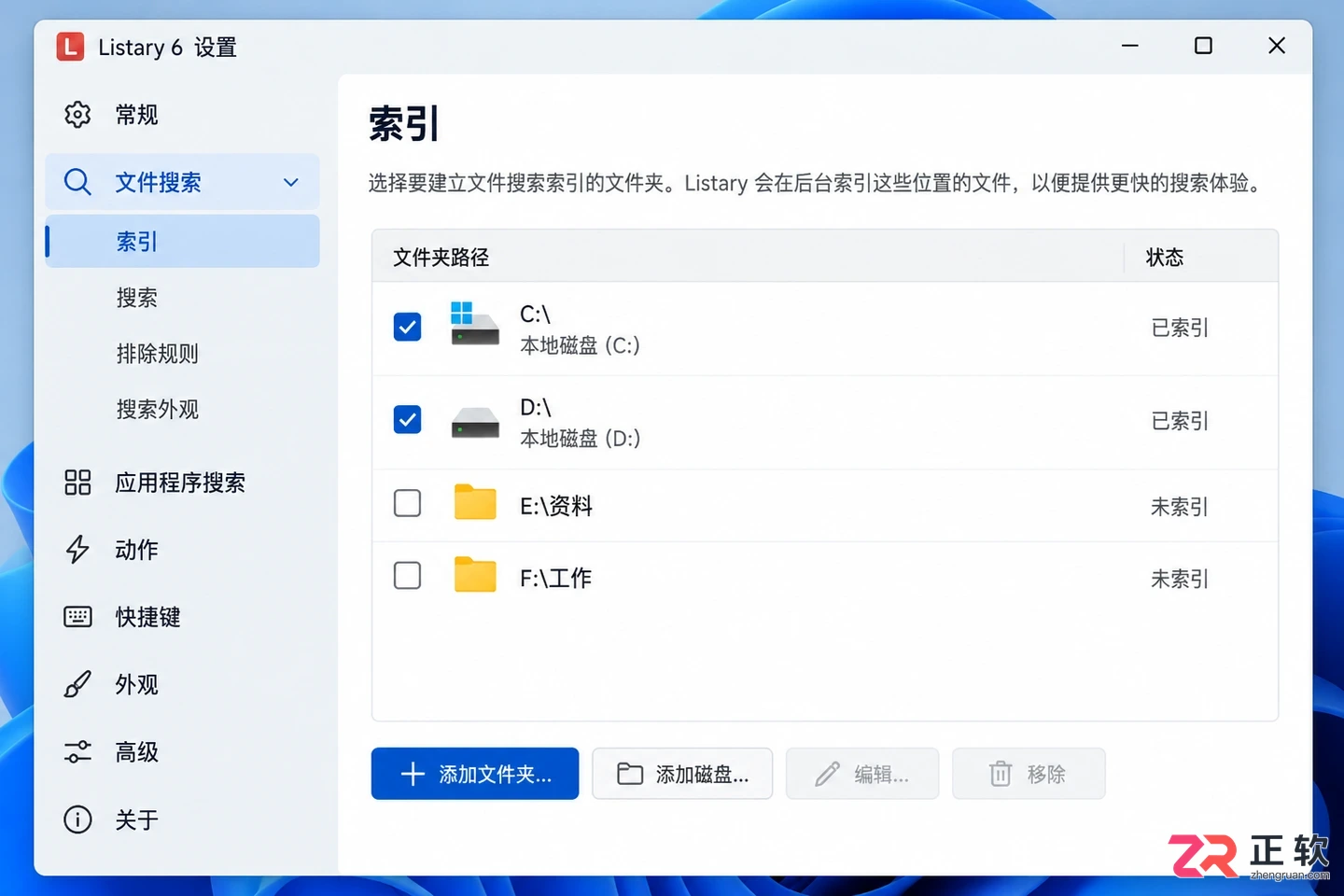Check the E:\资料 folder checkbox
This screenshot has width=1344, height=896.
pos(407,503)
